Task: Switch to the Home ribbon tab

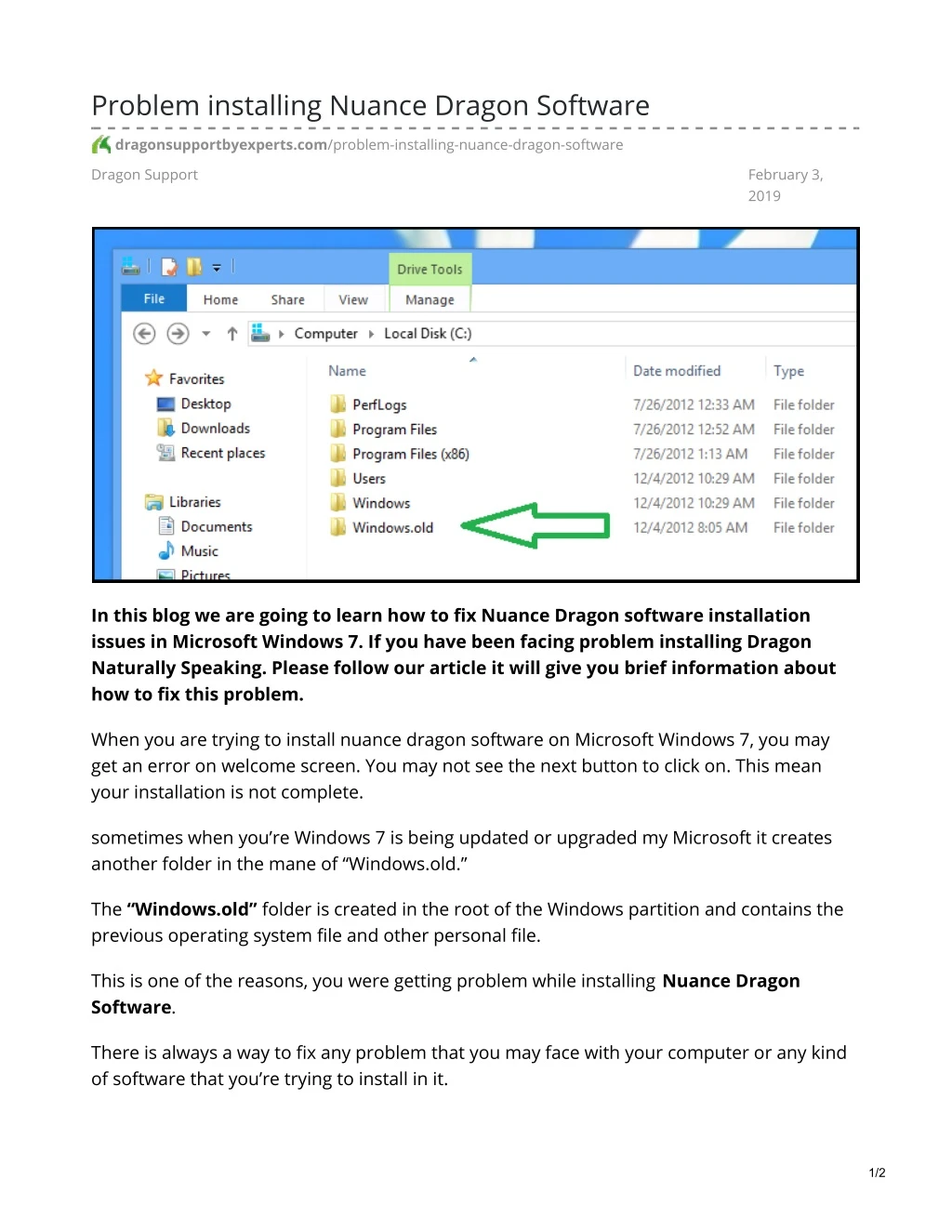Action: tap(220, 299)
